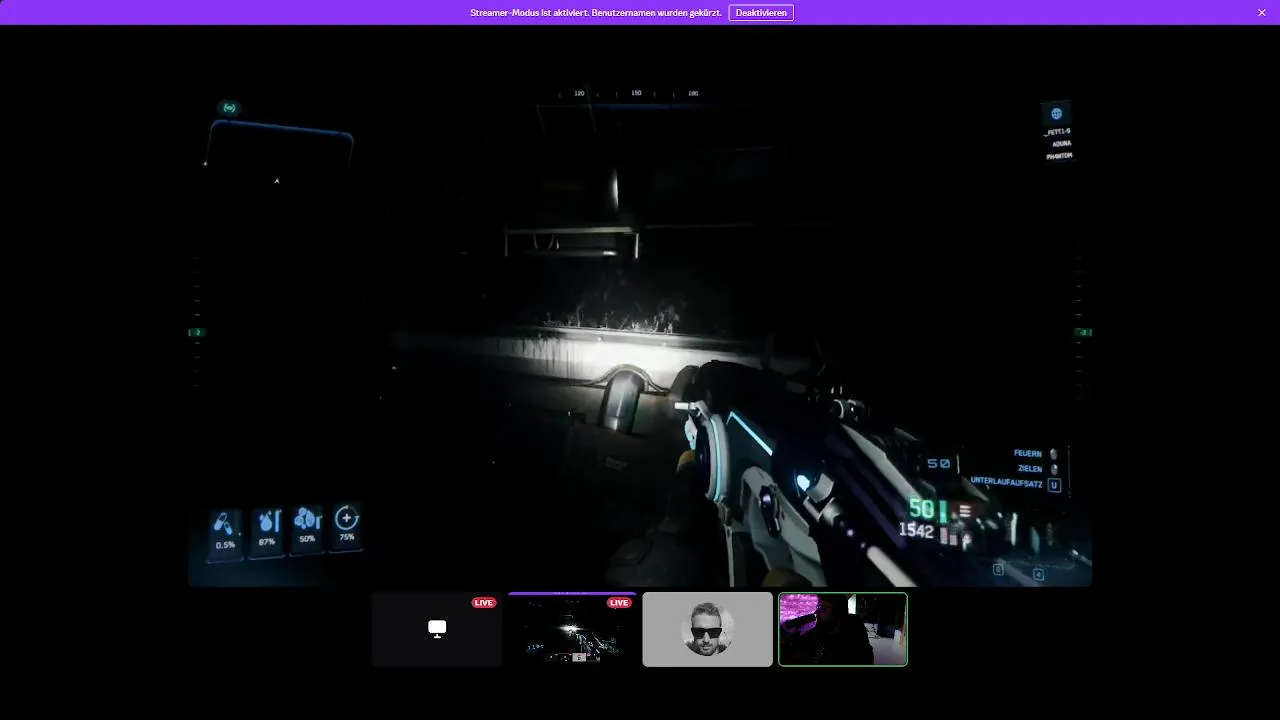Click the U key icon beside UNTERLAUFAUFSATZ

(x=1054, y=485)
